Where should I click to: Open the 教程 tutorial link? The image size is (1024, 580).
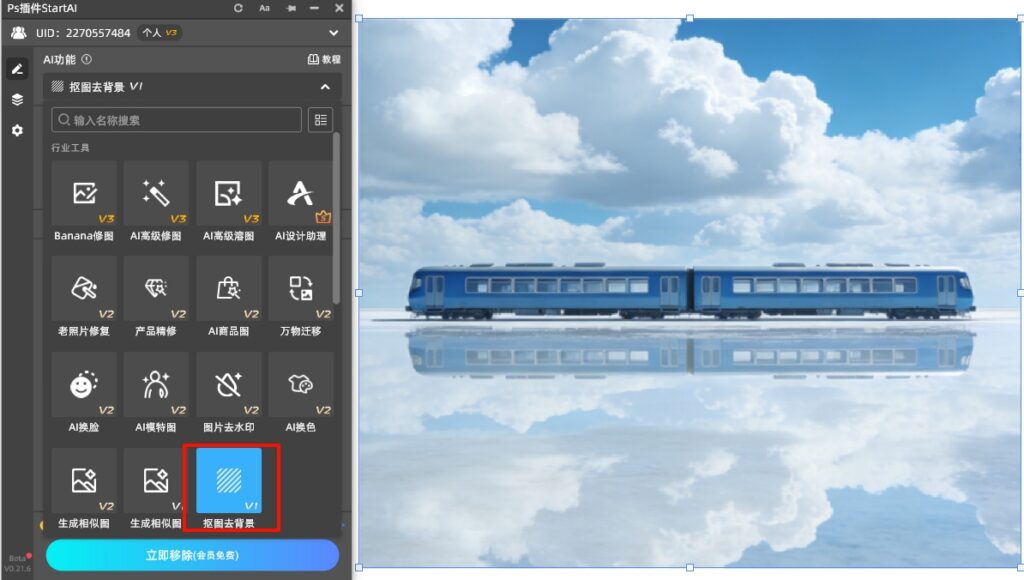pyautogui.click(x=324, y=60)
